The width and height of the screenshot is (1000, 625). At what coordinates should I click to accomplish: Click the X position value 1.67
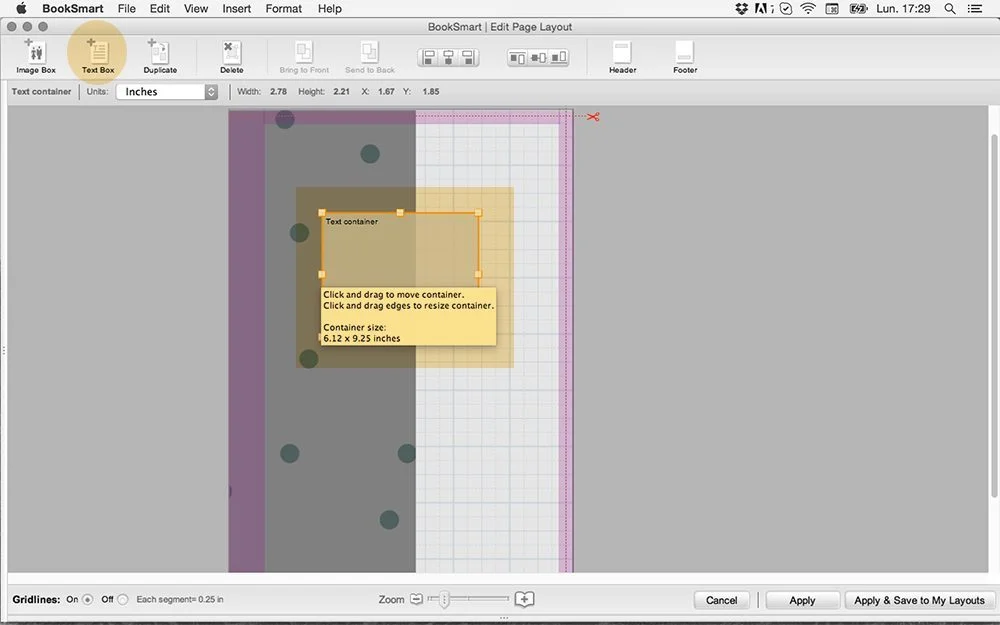coord(386,91)
